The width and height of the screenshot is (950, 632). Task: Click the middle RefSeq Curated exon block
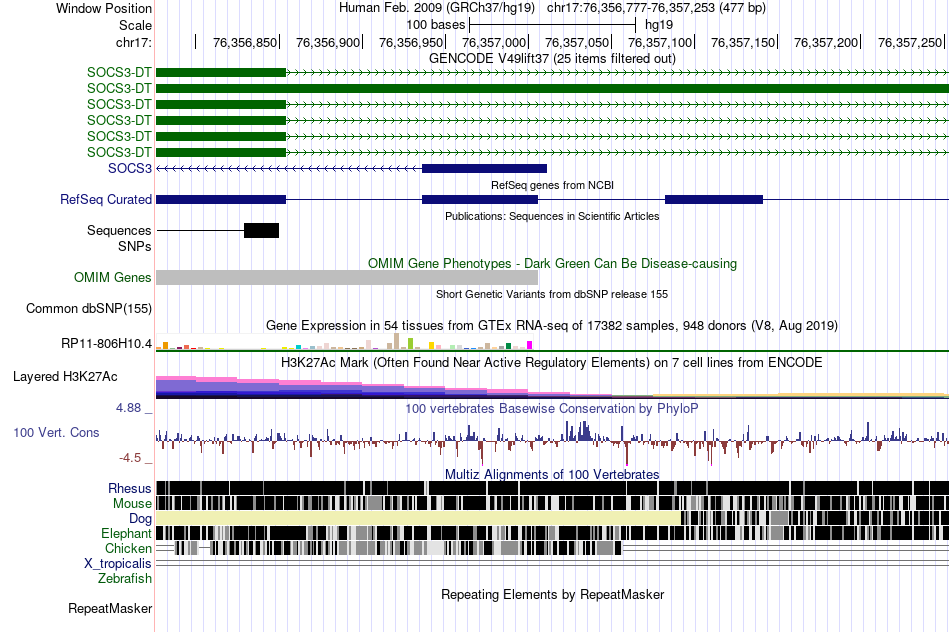pos(480,199)
